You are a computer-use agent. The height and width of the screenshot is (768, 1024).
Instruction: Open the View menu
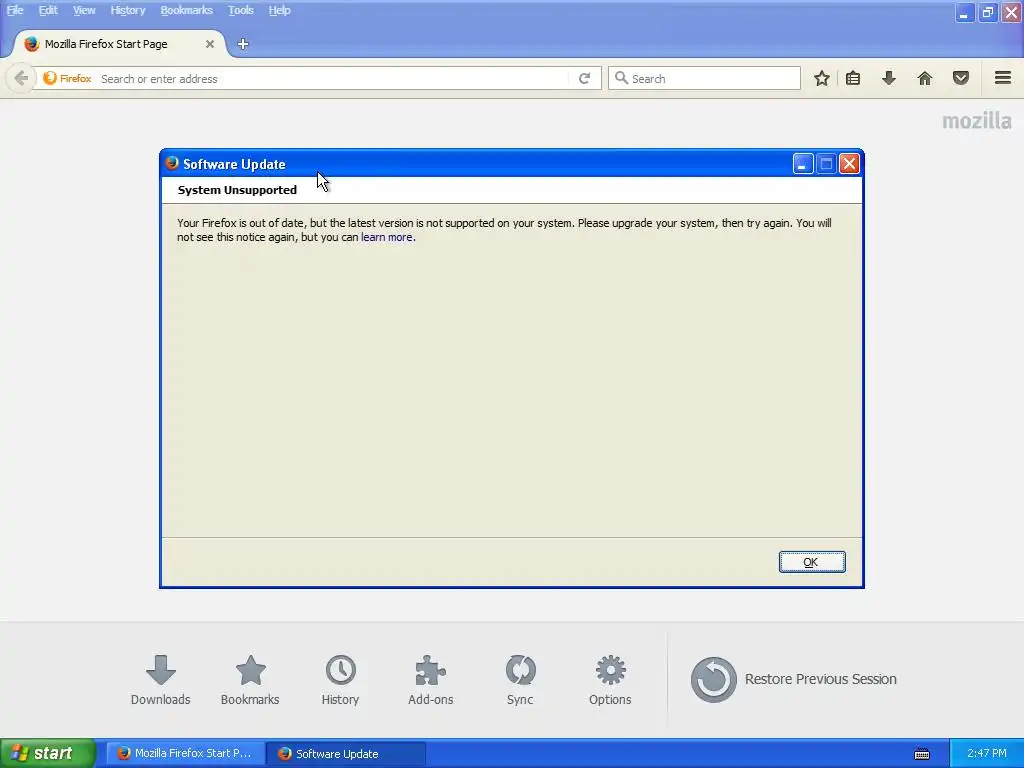click(84, 10)
